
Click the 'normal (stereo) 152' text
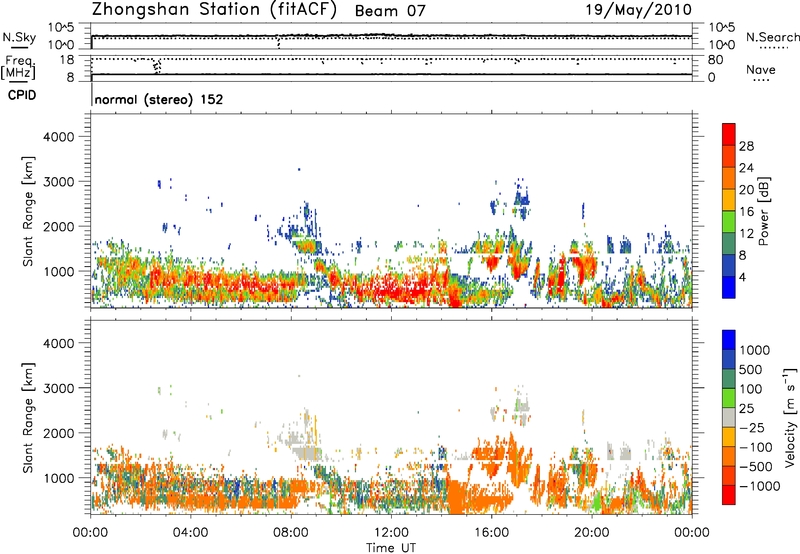point(159,99)
